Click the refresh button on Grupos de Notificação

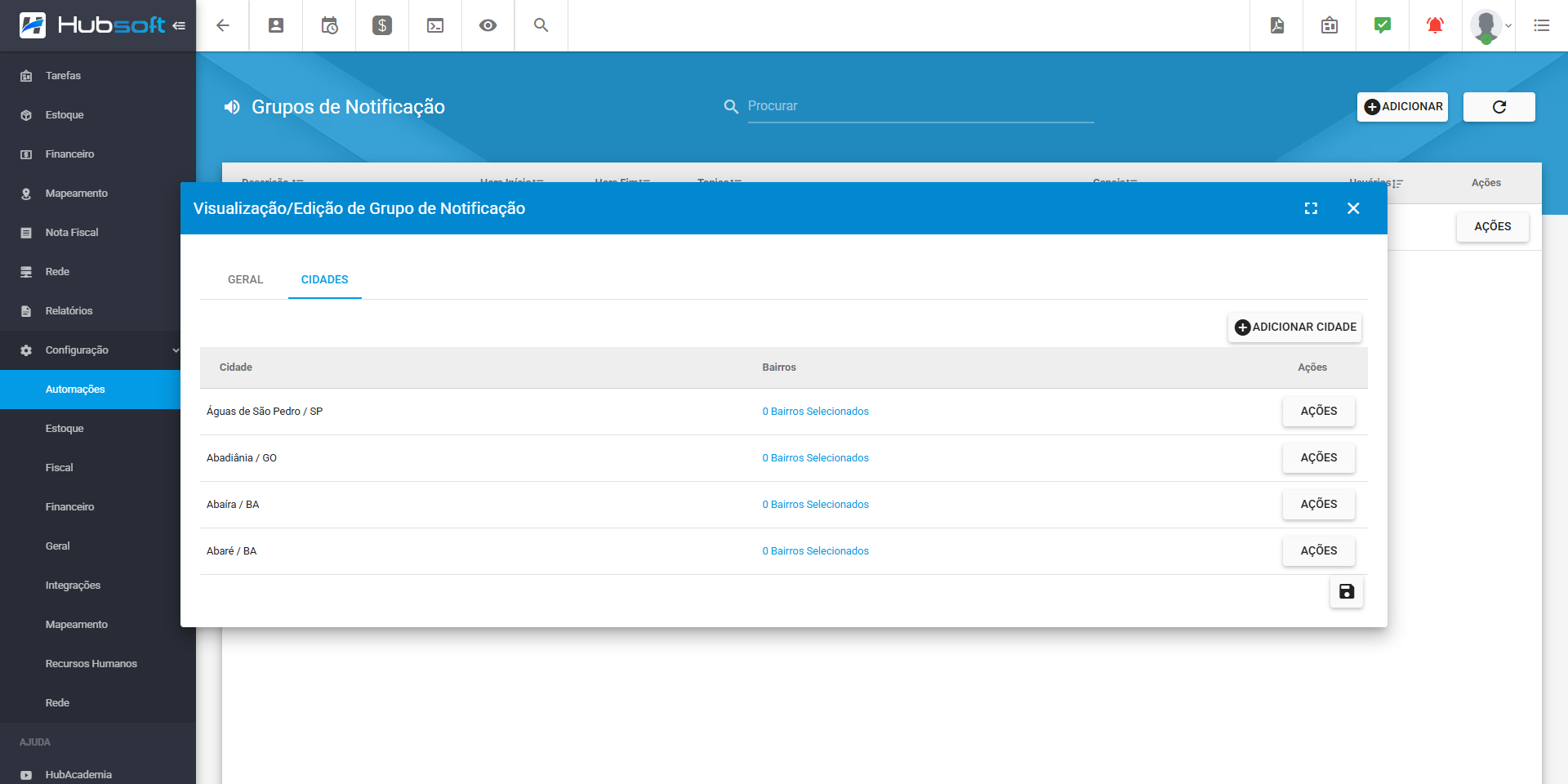tap(1499, 107)
